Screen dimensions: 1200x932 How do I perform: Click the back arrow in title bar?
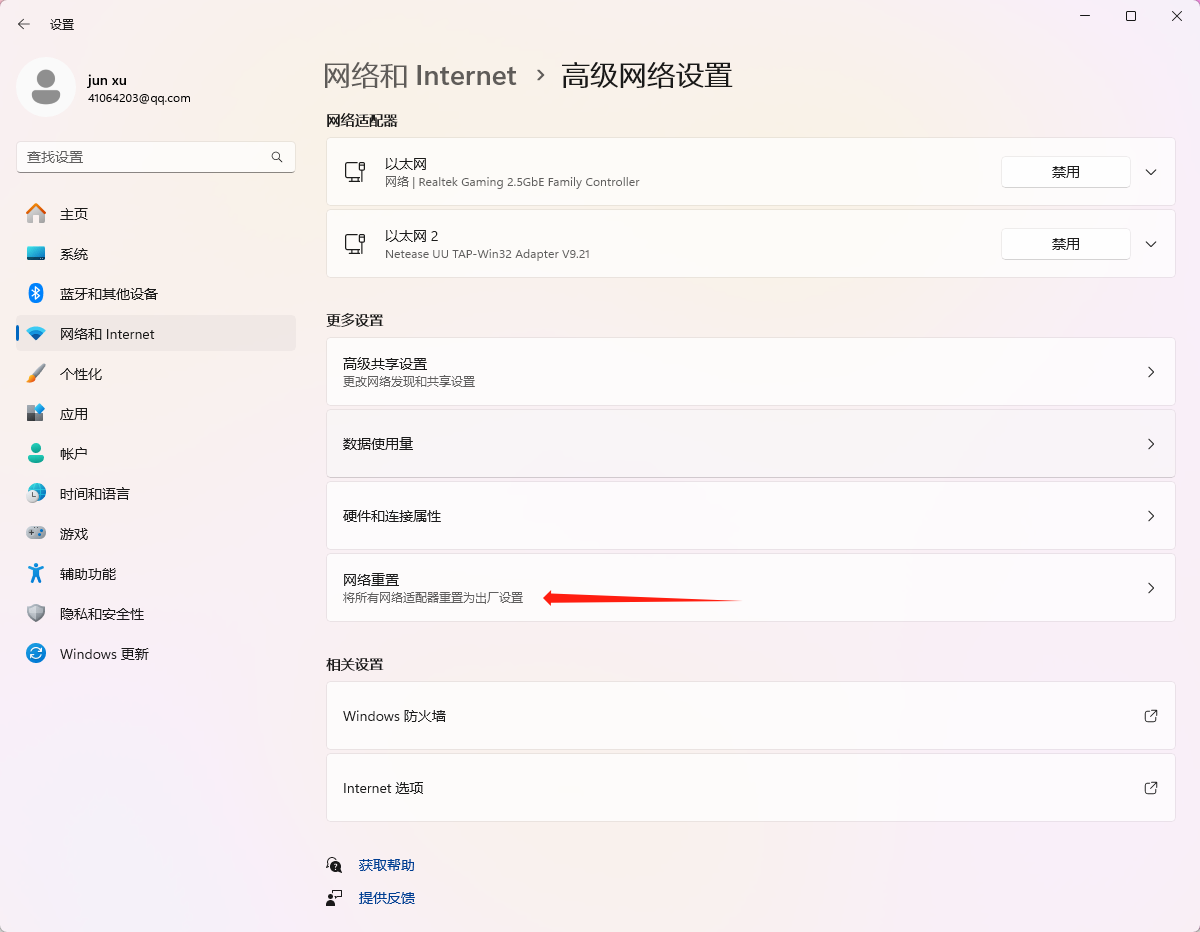coord(24,24)
